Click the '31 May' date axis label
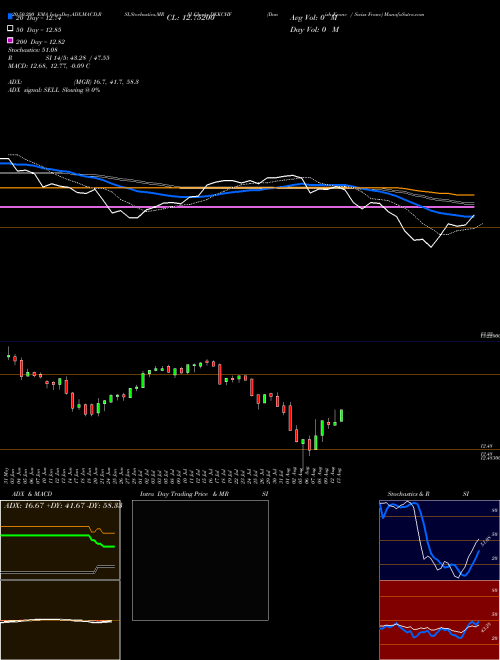 [x=8, y=474]
